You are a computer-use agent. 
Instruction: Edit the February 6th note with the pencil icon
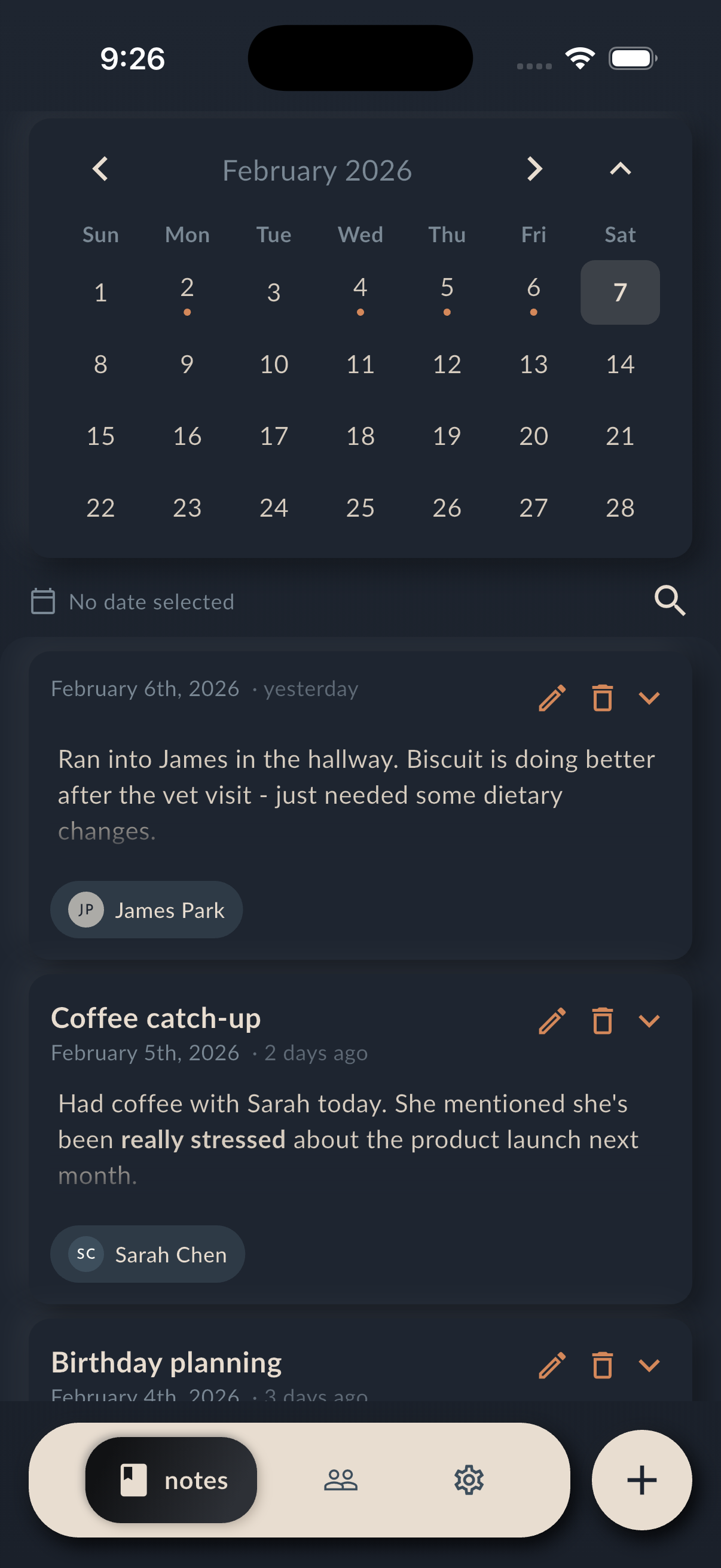click(x=552, y=698)
